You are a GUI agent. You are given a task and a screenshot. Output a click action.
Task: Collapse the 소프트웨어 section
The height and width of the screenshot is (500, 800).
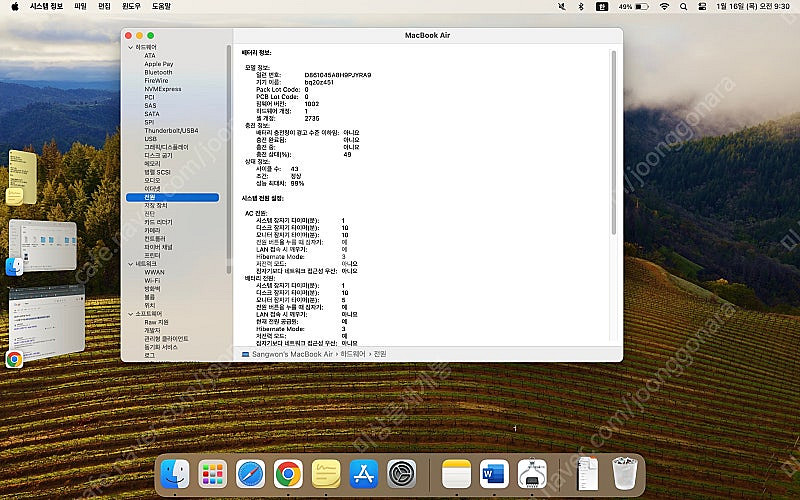click(x=131, y=314)
